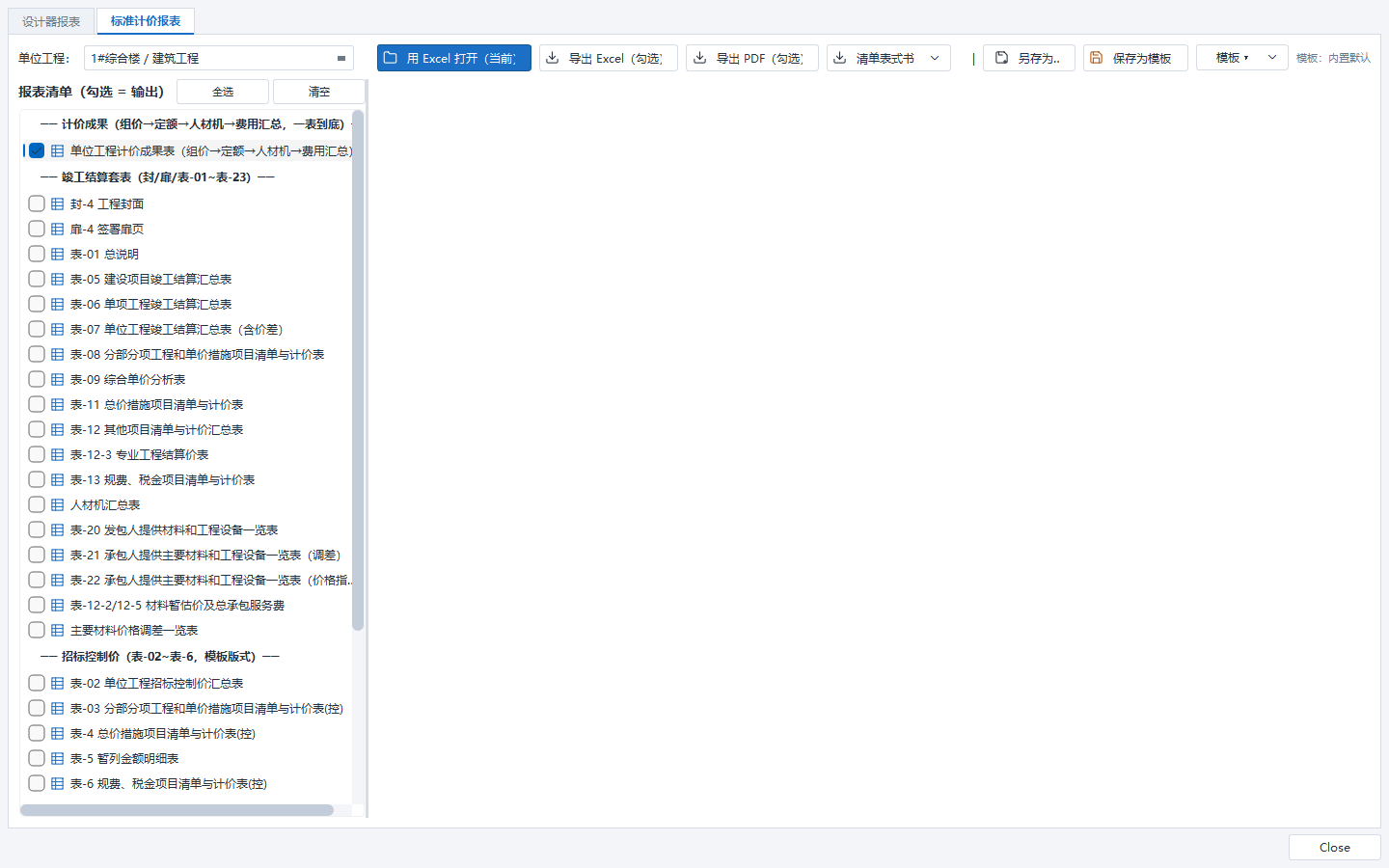Screen dimensions: 1389x868
Task: Click the folder icon on 用 Excel 打开
Action: [x=391, y=58]
